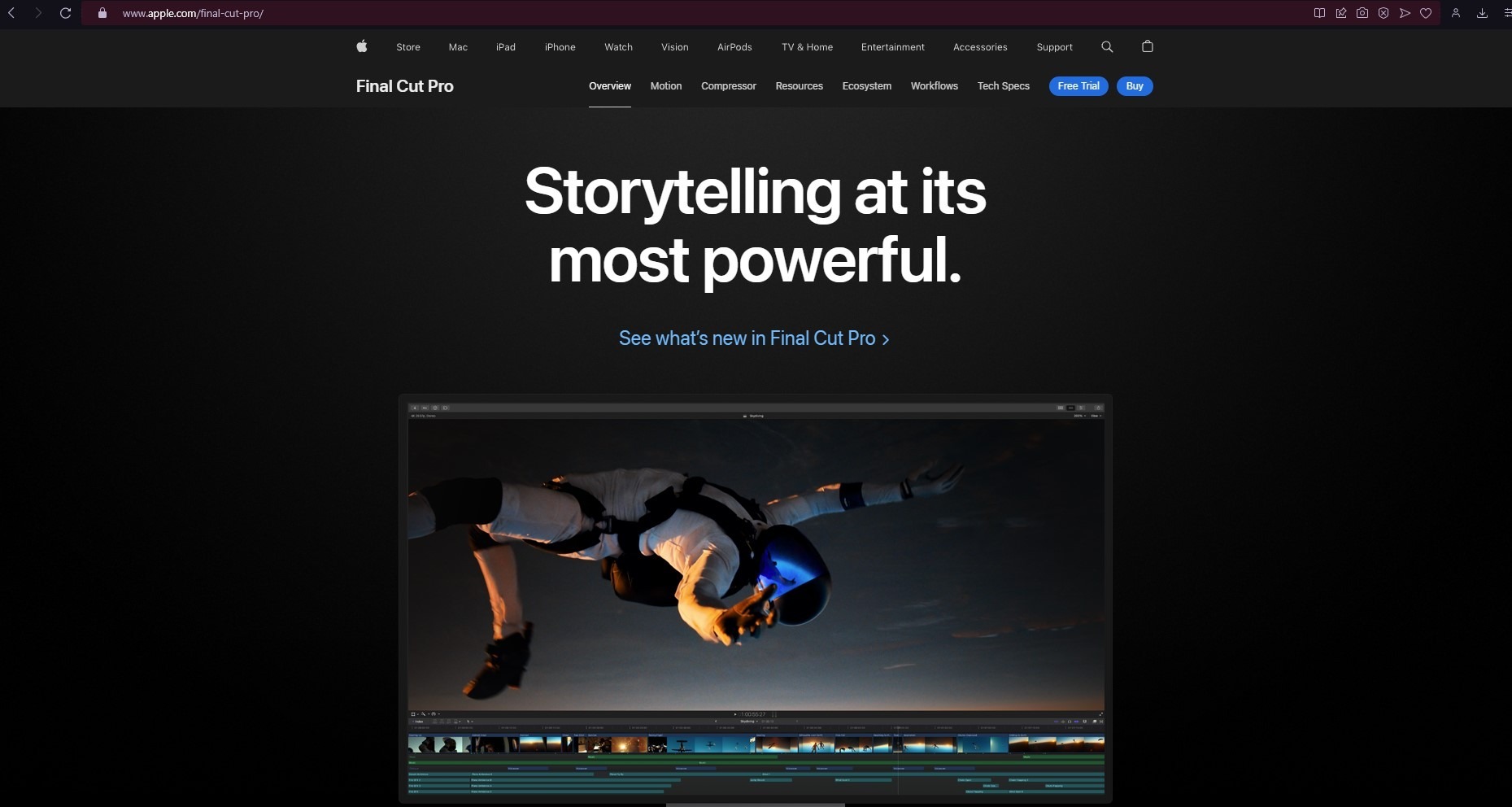Screen dimensions: 1512x807
Task: Switch to the Tech Specs tab
Action: point(1004,86)
